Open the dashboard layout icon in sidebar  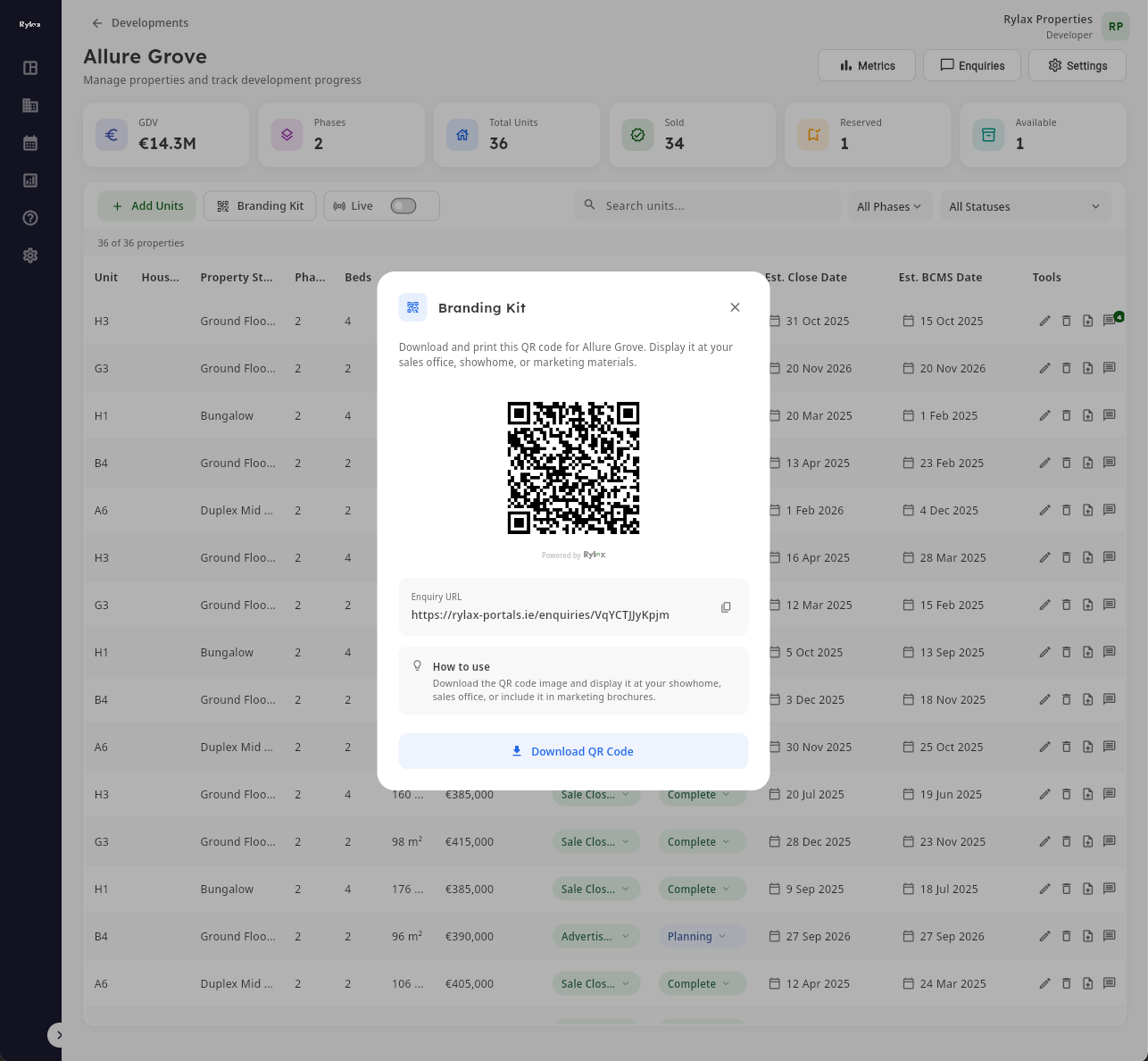(30, 68)
